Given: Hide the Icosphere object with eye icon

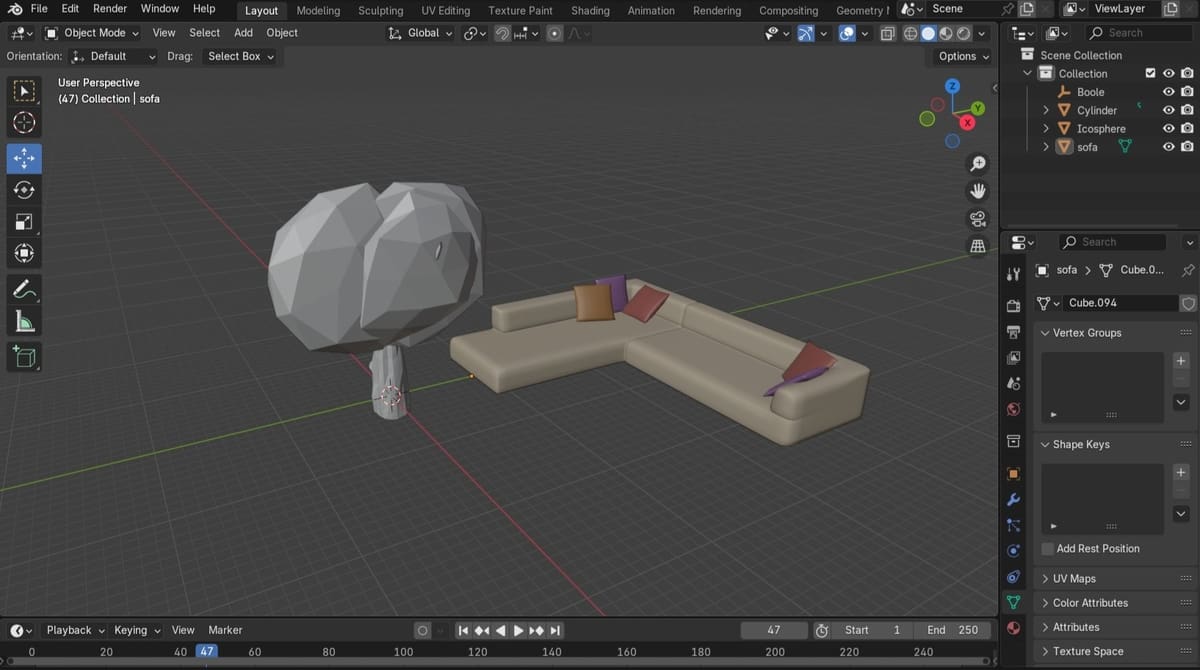Looking at the screenshot, I should click(x=1168, y=128).
